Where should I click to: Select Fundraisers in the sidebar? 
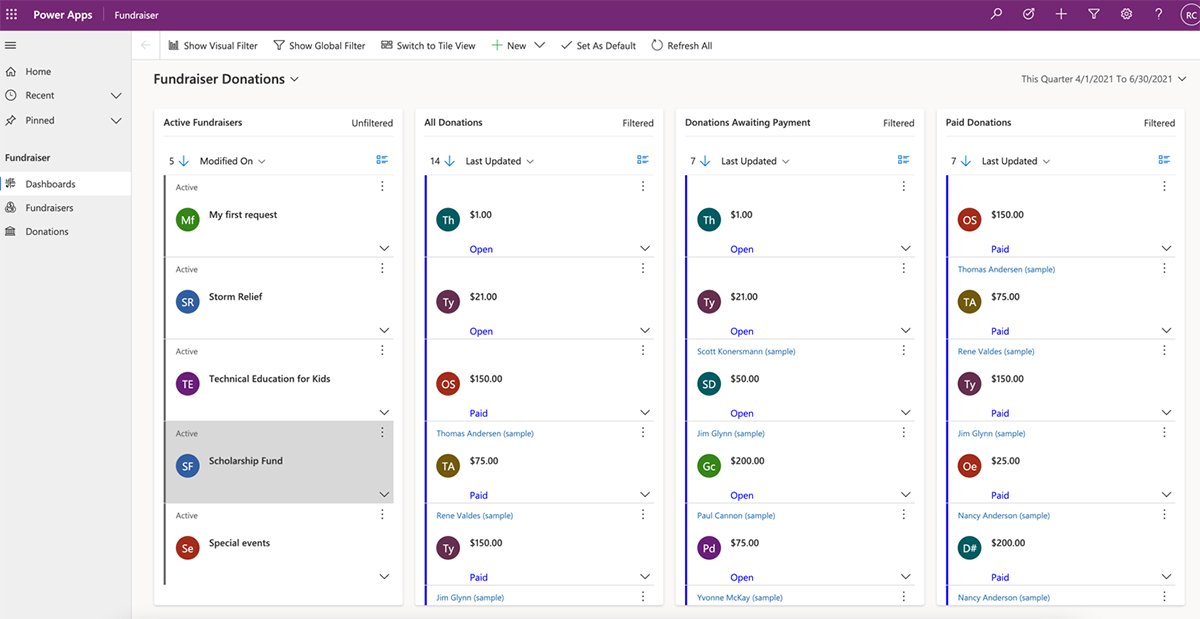(x=49, y=208)
